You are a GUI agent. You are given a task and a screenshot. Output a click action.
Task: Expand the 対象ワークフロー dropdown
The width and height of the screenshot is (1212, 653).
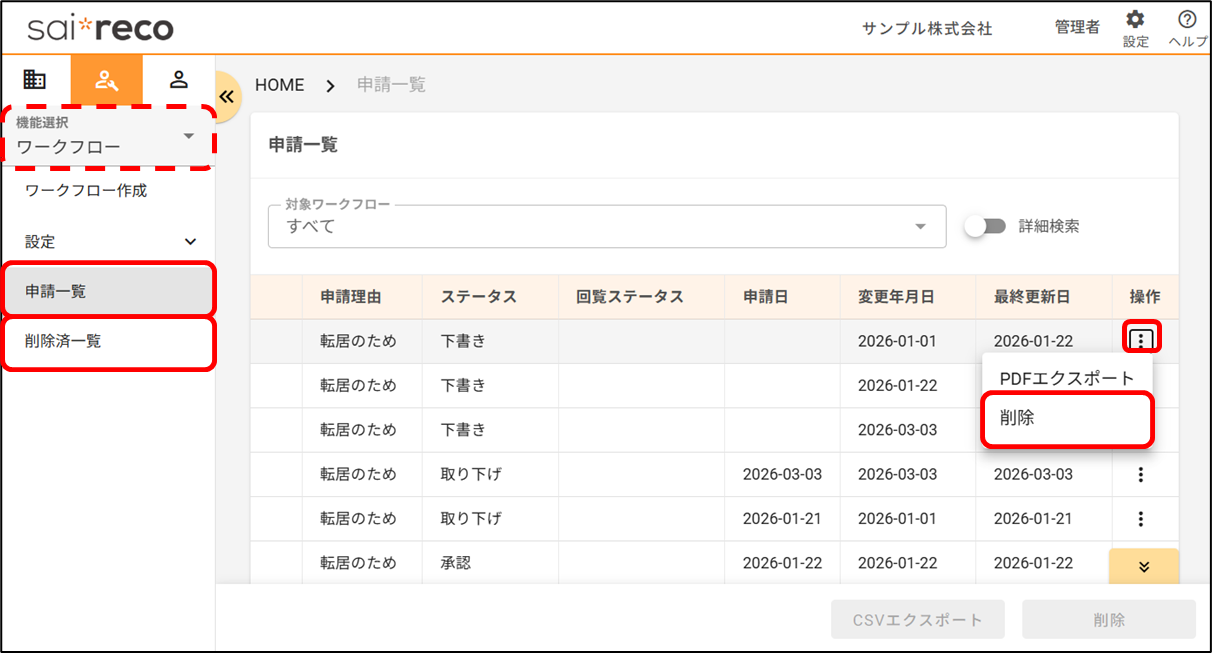[606, 227]
